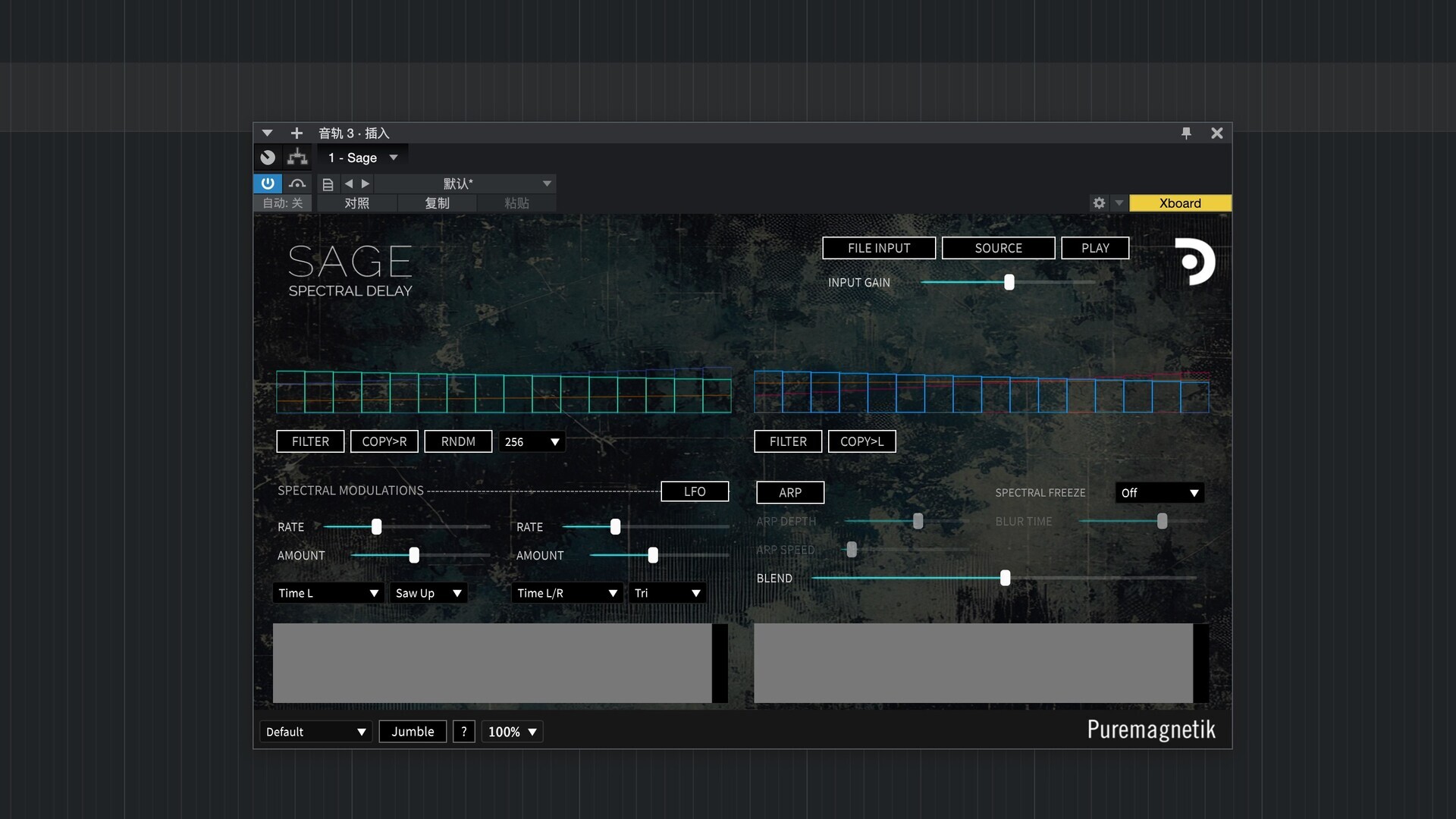Click the Puremagnetik logo icon
Screen dimensions: 1456x819
tap(1194, 262)
